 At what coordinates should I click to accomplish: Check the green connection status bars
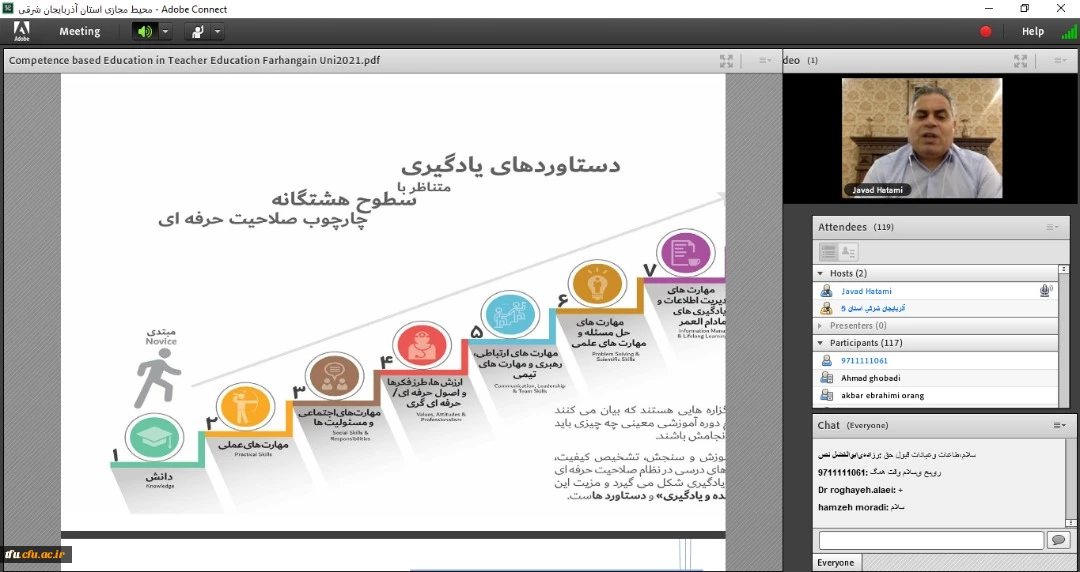(1068, 31)
